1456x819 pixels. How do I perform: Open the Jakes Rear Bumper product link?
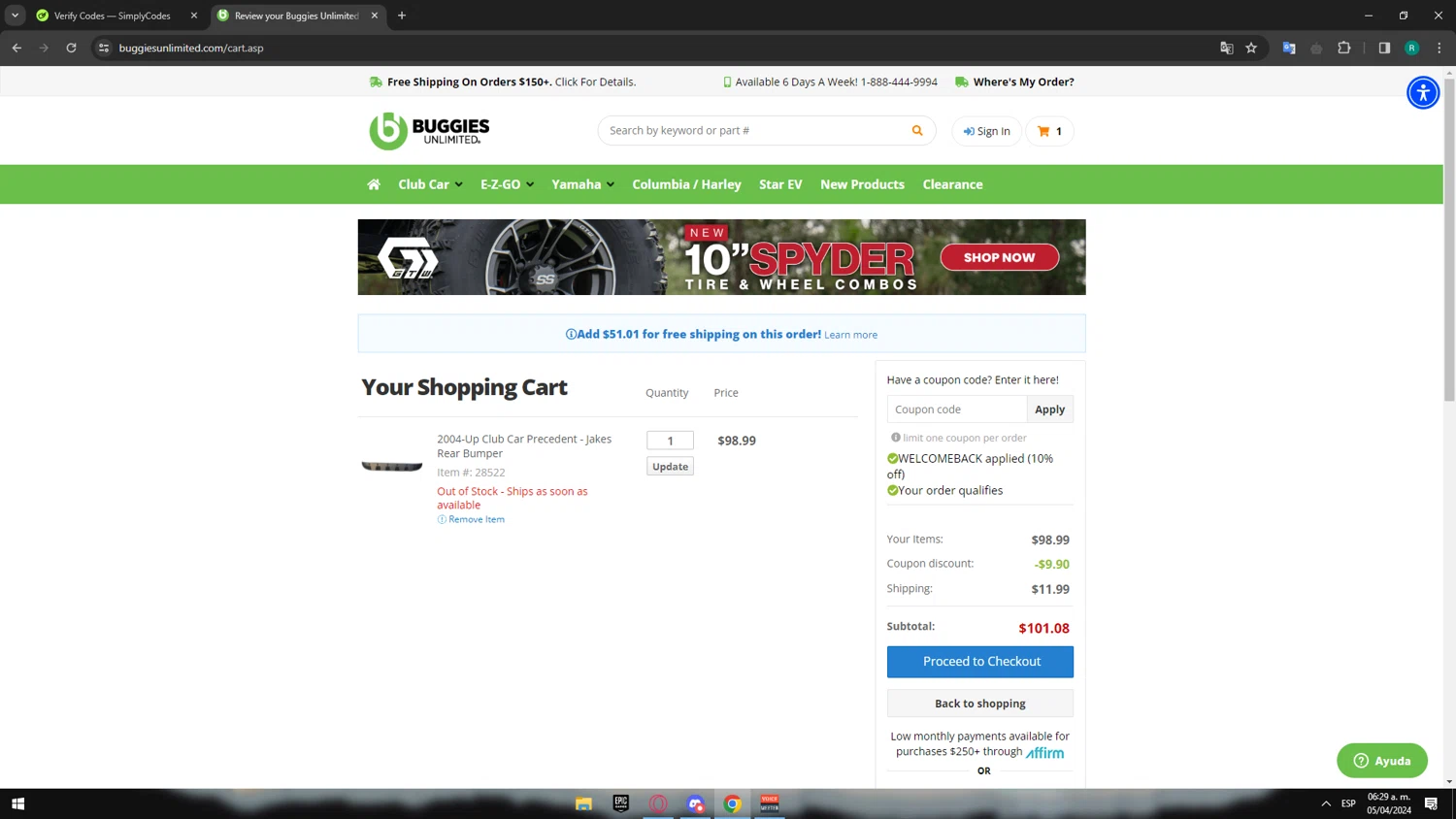524,445
